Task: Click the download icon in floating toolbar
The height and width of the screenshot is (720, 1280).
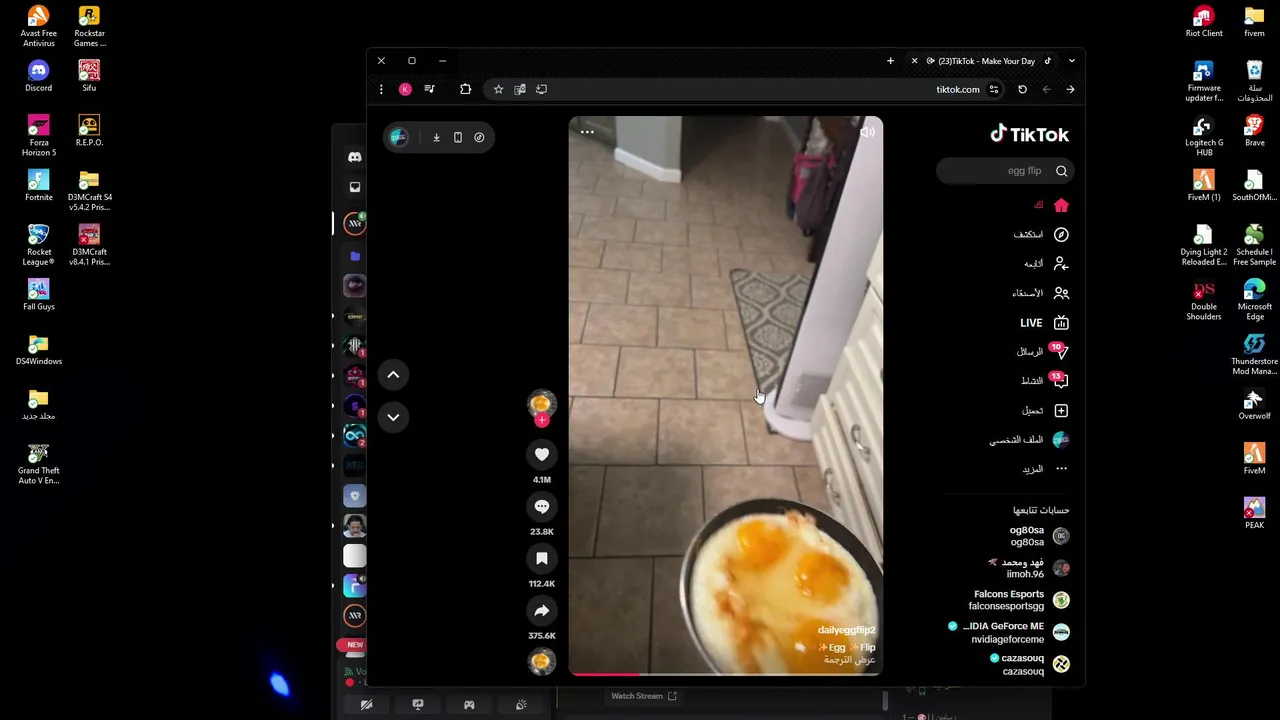Action: pyautogui.click(x=436, y=137)
